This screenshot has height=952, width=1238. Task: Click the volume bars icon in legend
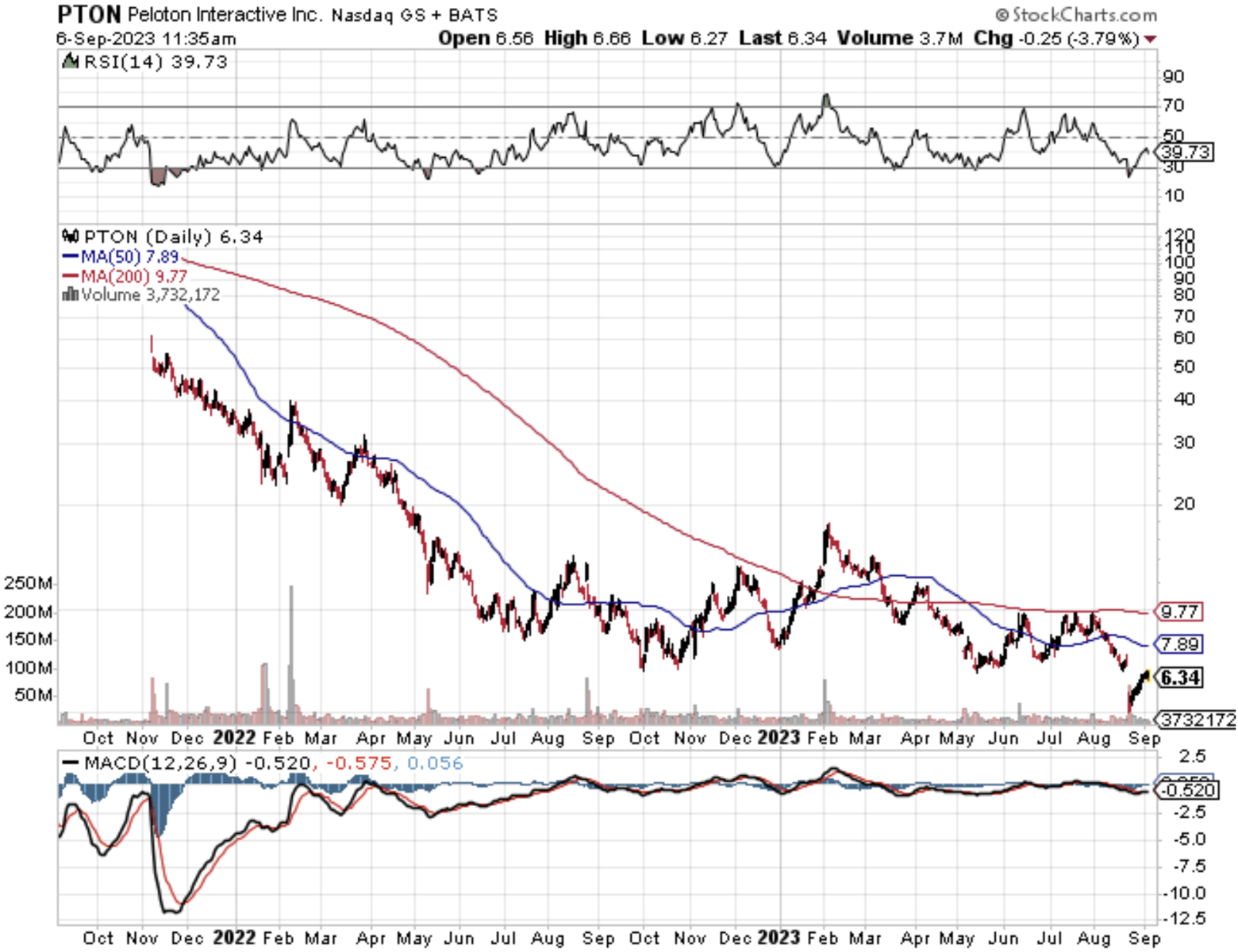click(70, 294)
